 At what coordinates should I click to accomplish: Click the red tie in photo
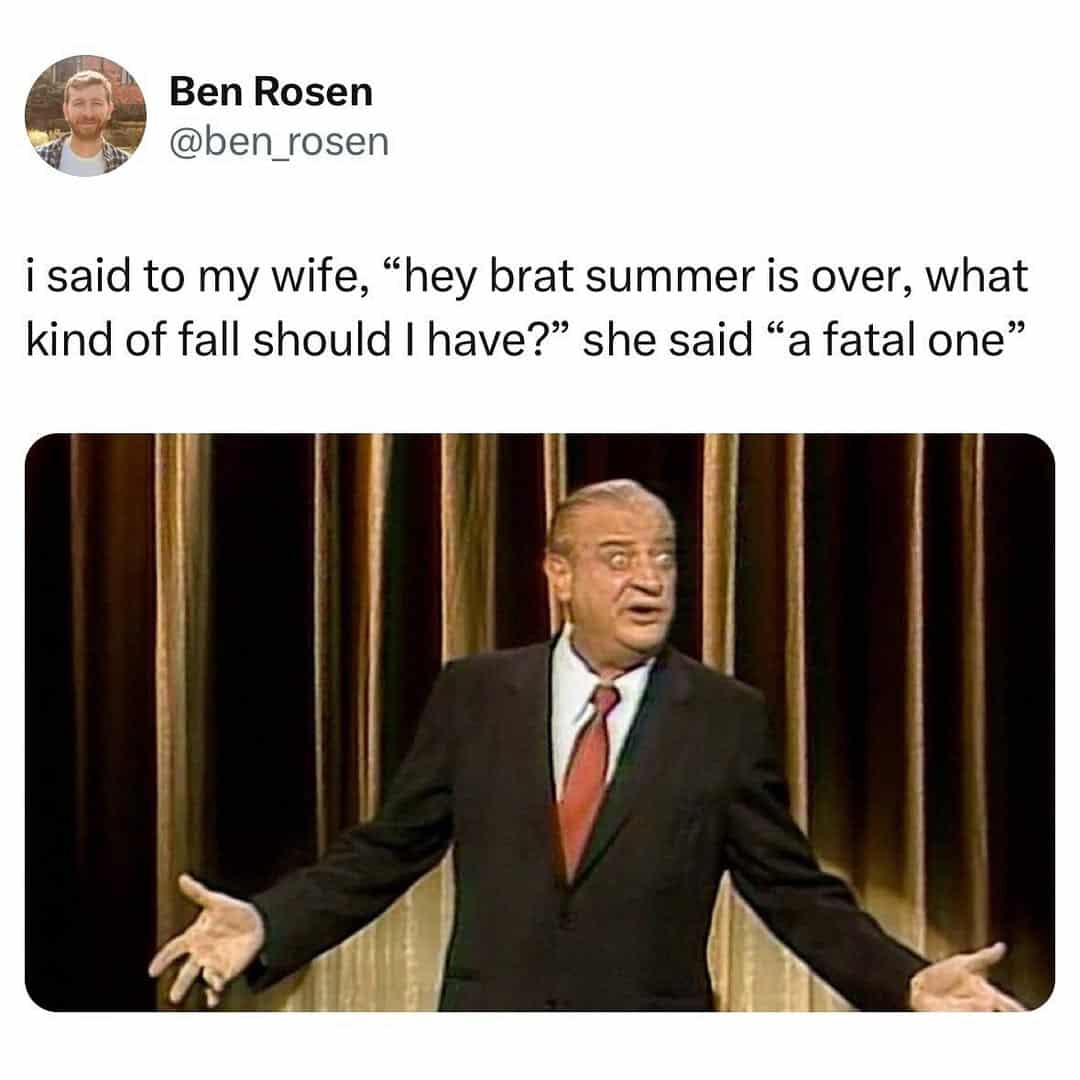click(585, 778)
